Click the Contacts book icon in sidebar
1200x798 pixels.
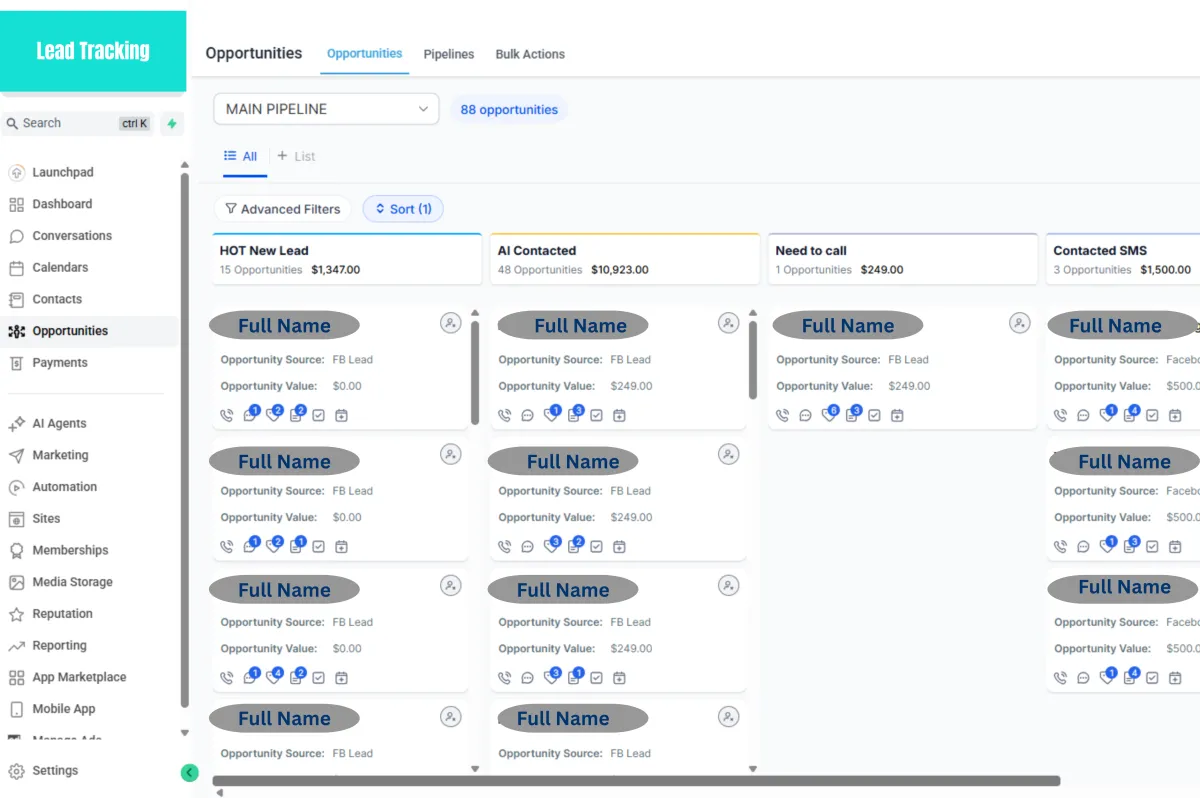pyautogui.click(x=16, y=299)
